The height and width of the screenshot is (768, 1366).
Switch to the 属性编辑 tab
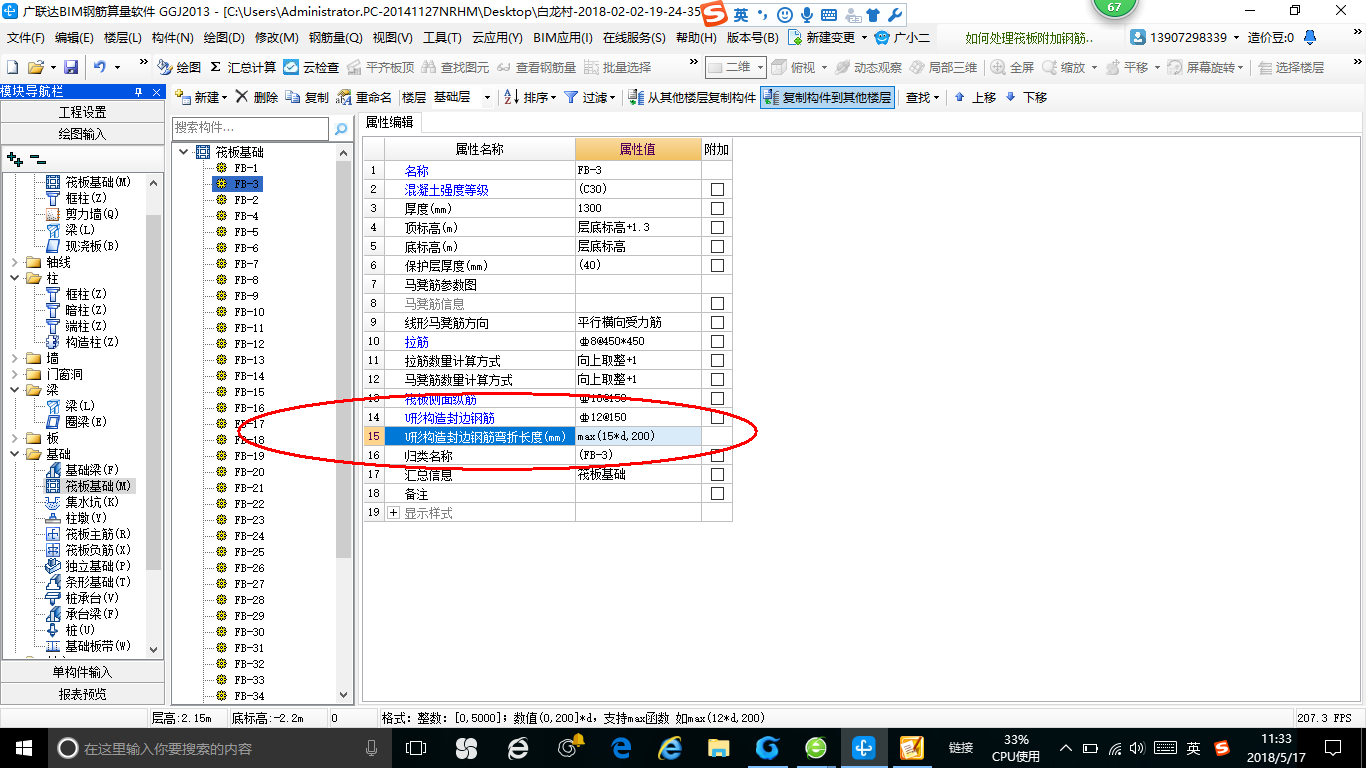click(x=390, y=122)
